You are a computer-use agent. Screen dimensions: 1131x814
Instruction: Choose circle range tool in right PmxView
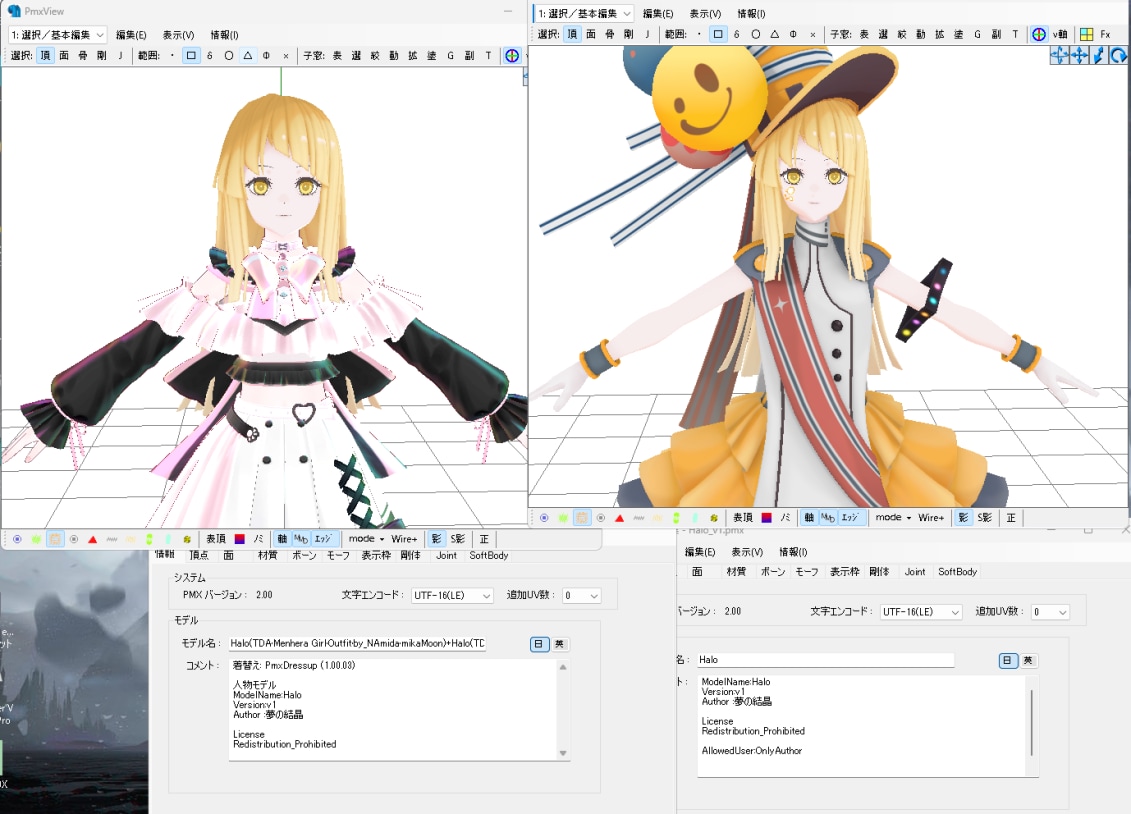click(x=755, y=34)
